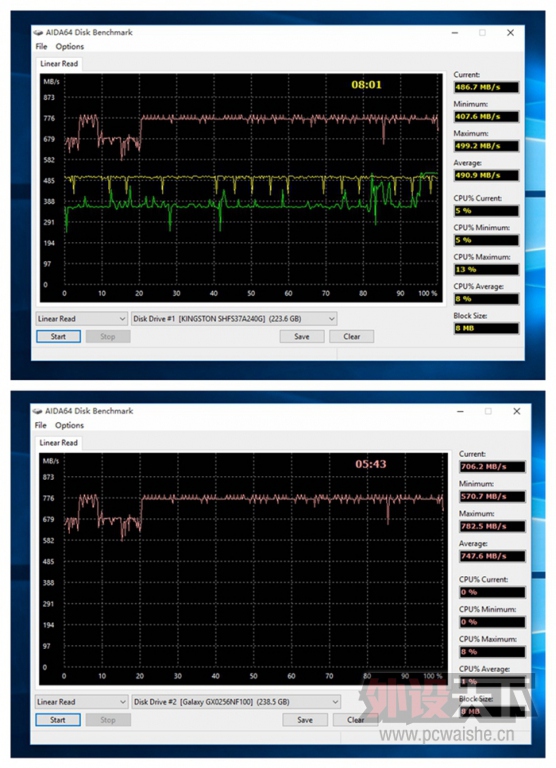The image size is (556, 768).
Task: Expand the Linear Read test dropdown, top window
Action: [x=82, y=319]
